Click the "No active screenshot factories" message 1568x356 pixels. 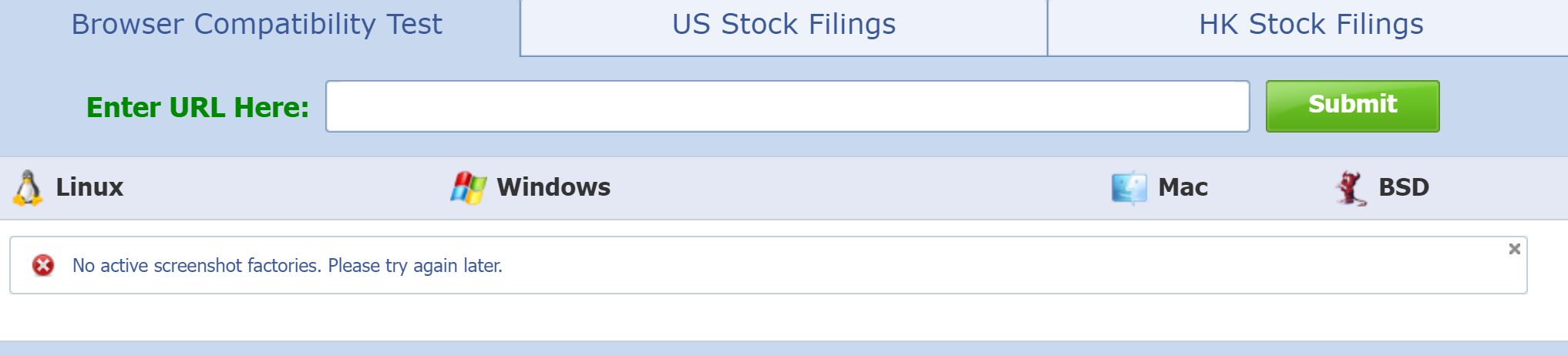coord(287,266)
